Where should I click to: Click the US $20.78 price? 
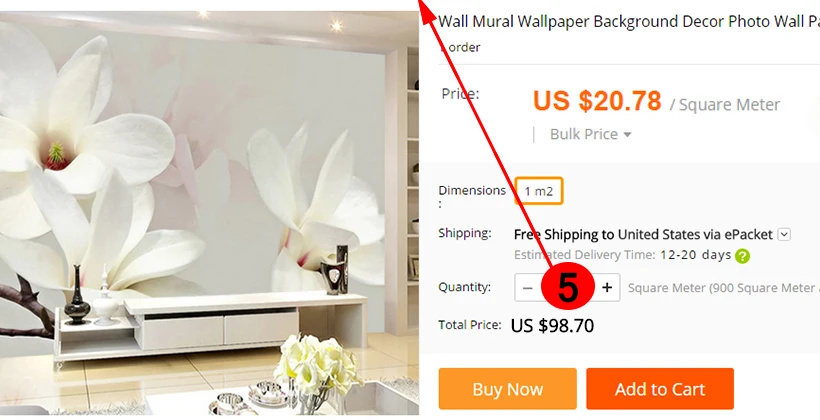coord(597,100)
